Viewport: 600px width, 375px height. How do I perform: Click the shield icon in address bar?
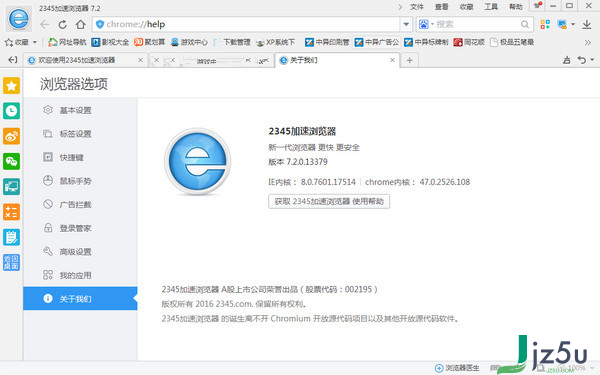click(100, 24)
